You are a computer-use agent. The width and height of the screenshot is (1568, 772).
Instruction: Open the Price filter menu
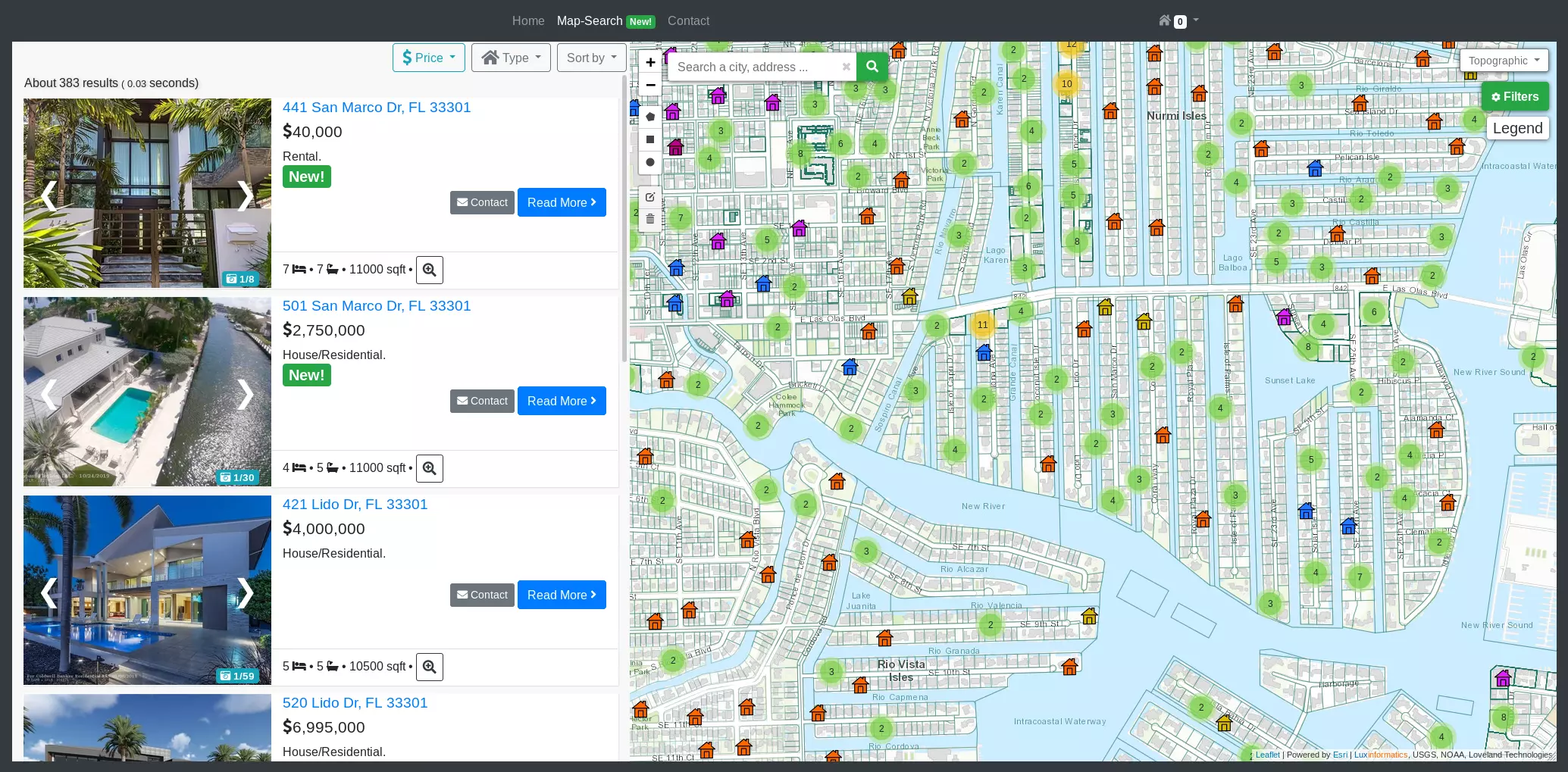tap(428, 58)
